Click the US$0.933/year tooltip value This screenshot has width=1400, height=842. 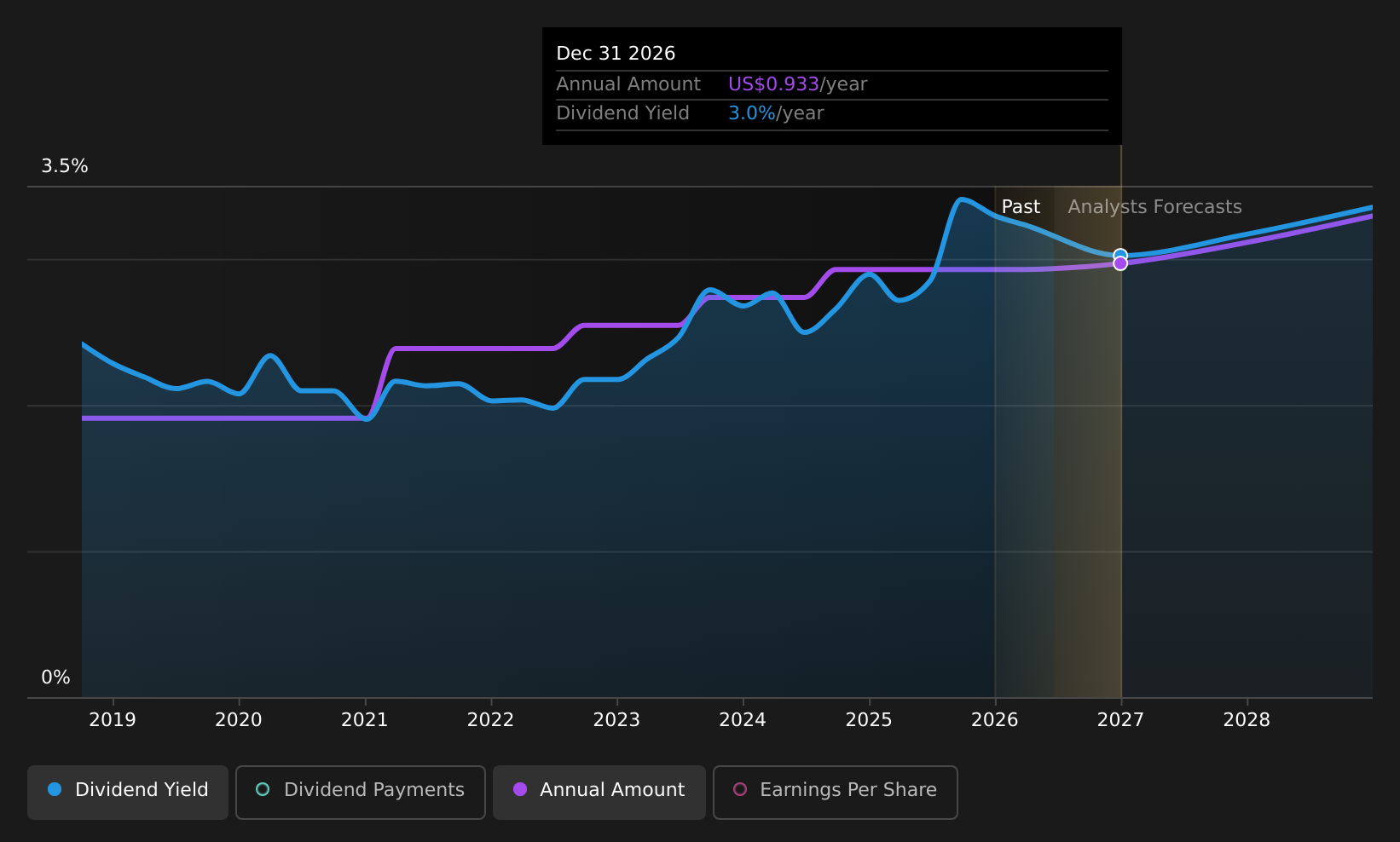797,84
